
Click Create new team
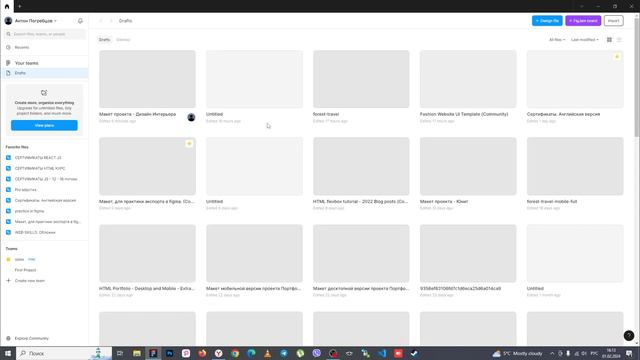[x=29, y=281]
